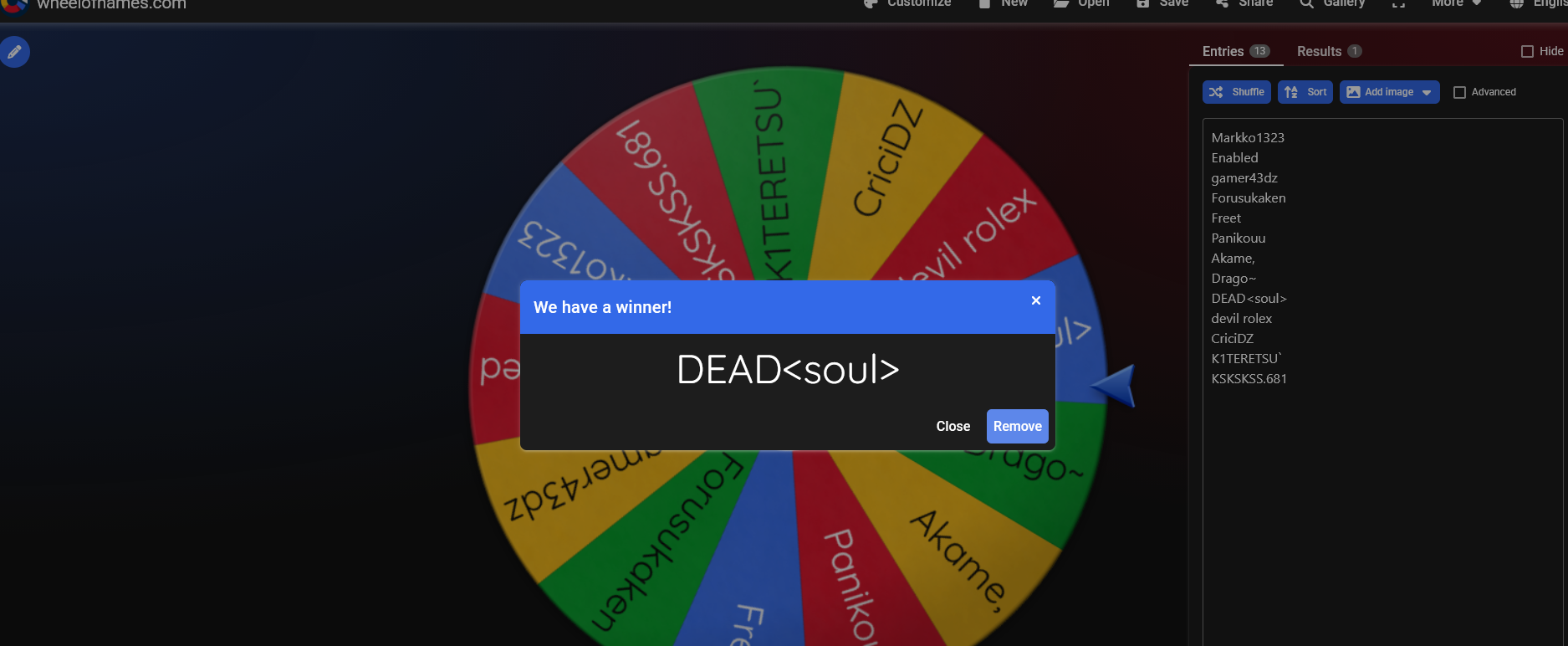This screenshot has width=1568, height=646.
Task: Close the winner dialog with the X icon
Action: click(x=1035, y=300)
